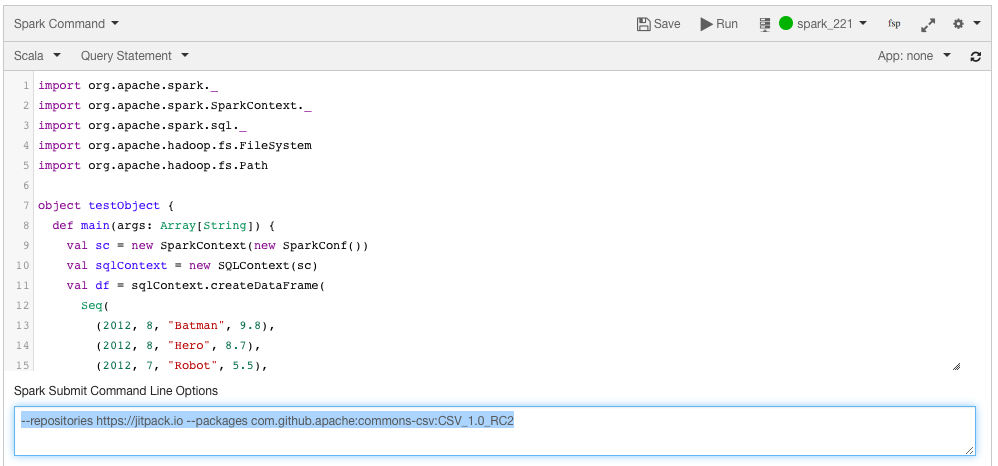Click the floppy disk save icon
998x466 pixels.
pos(643,24)
